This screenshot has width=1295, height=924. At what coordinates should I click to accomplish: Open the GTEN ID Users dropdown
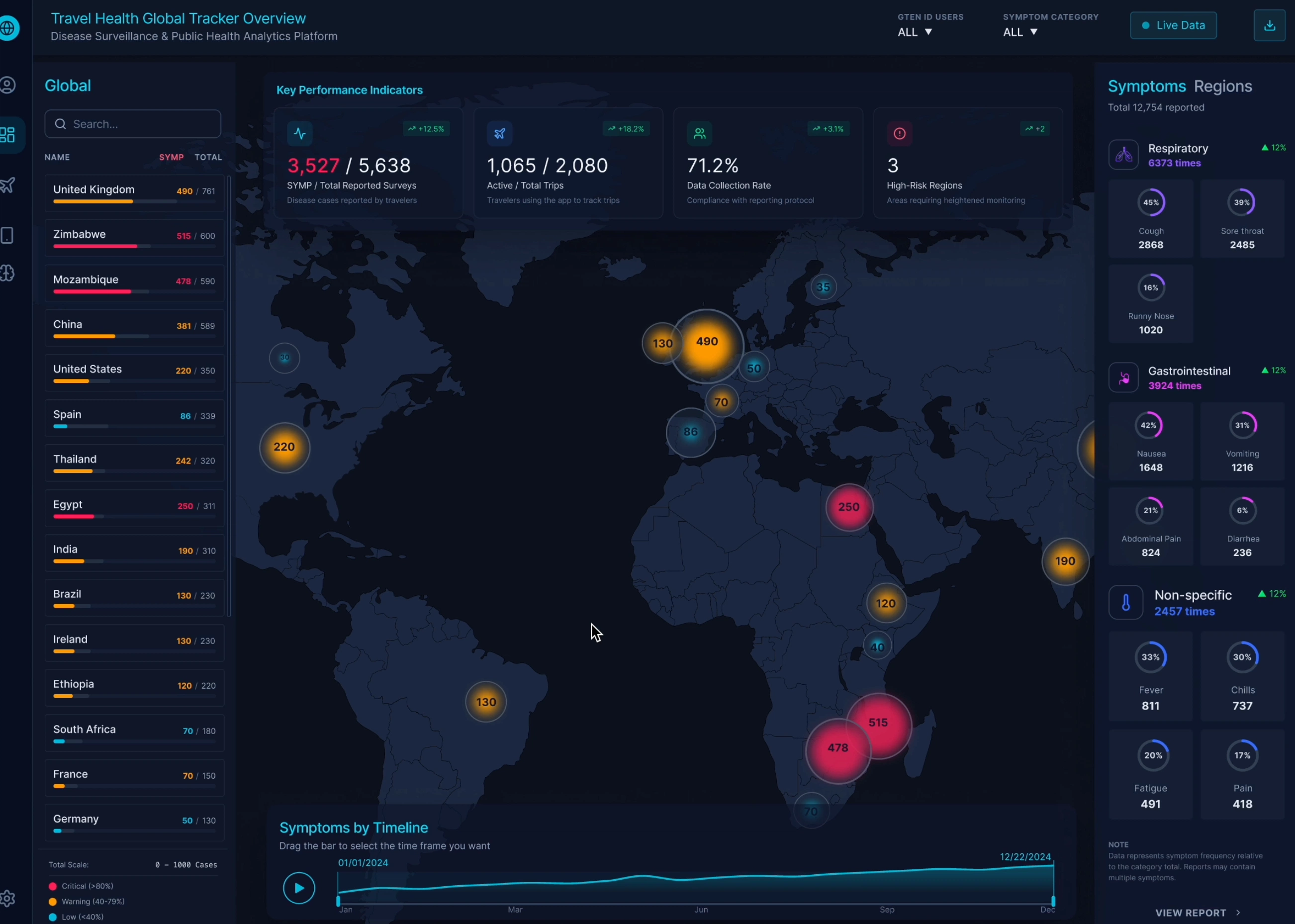point(915,32)
